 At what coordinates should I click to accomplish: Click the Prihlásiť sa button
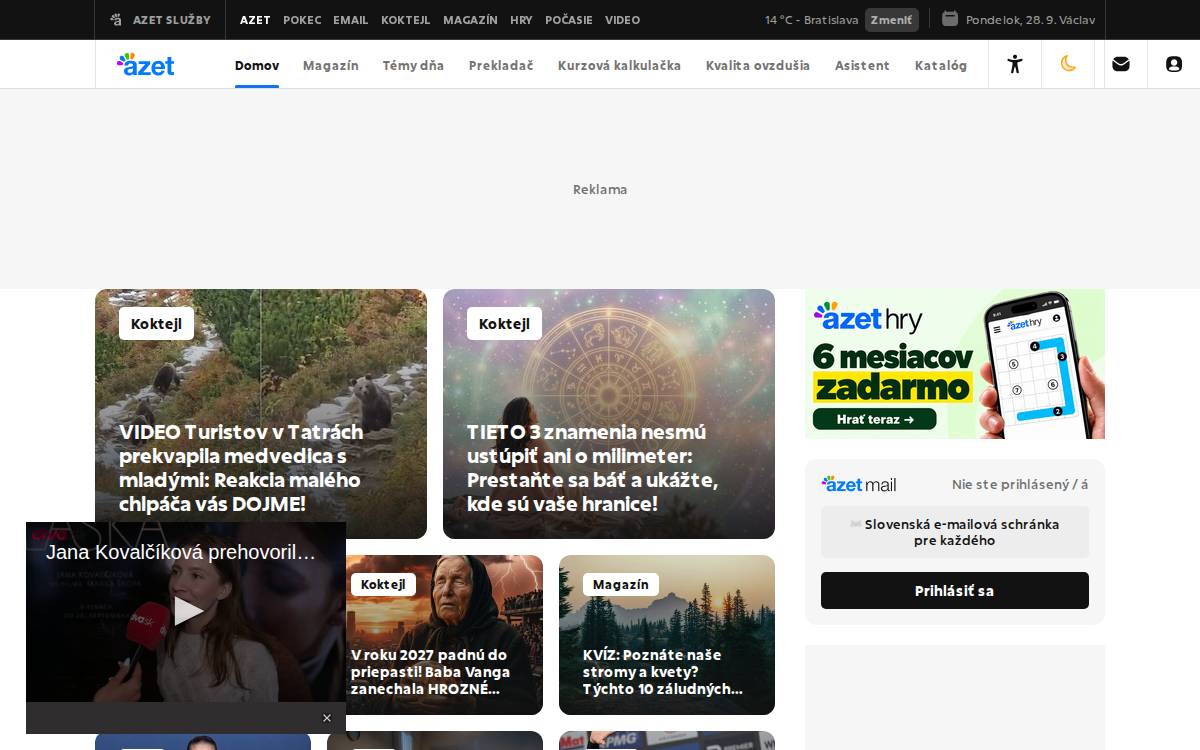point(955,591)
